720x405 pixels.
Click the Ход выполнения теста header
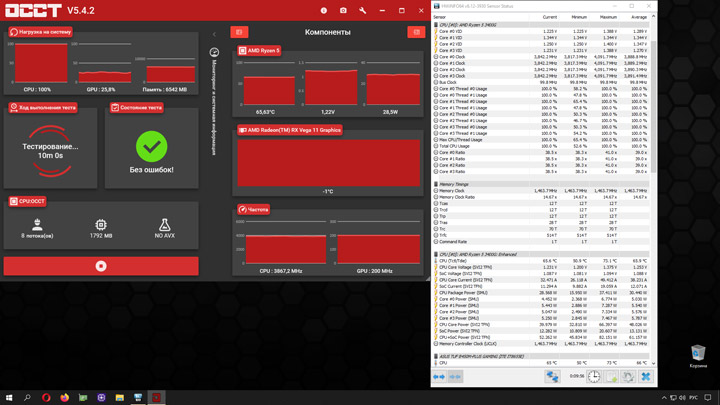43,107
